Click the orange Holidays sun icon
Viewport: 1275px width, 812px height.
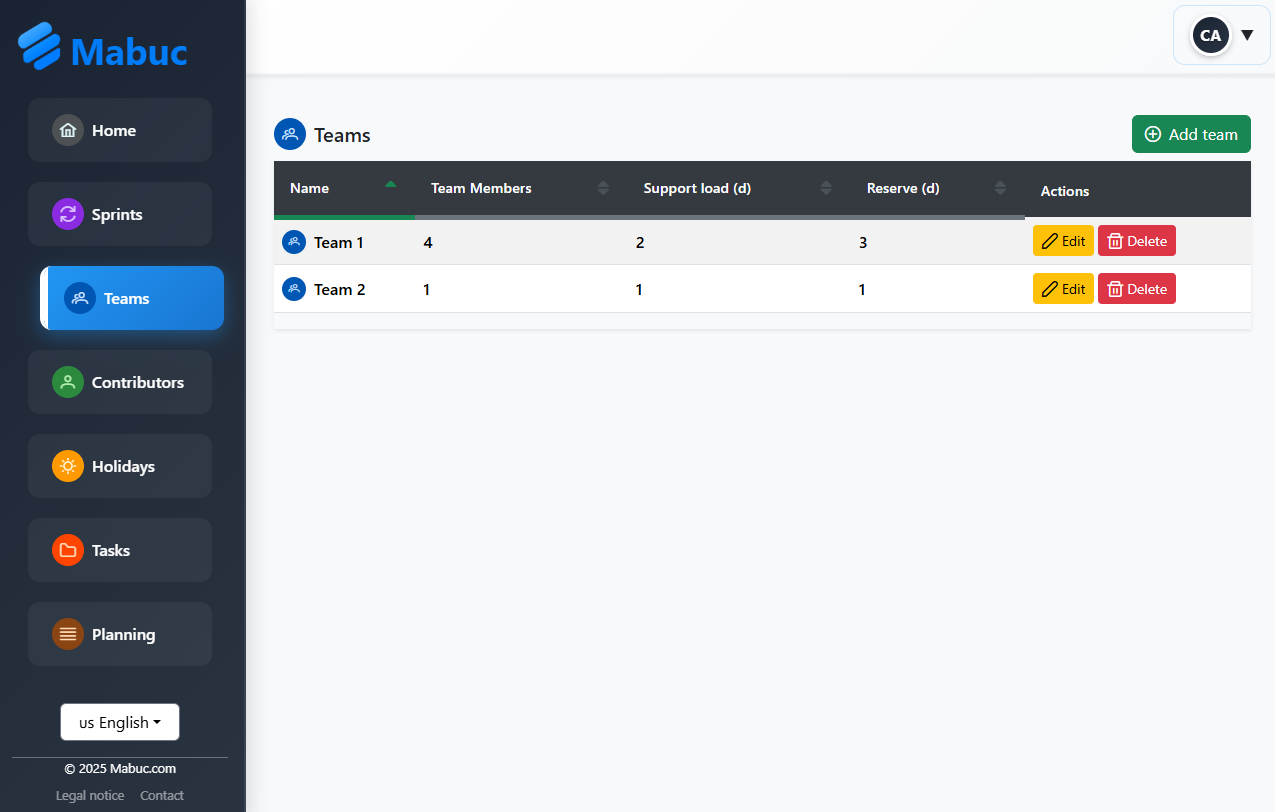pyautogui.click(x=68, y=466)
